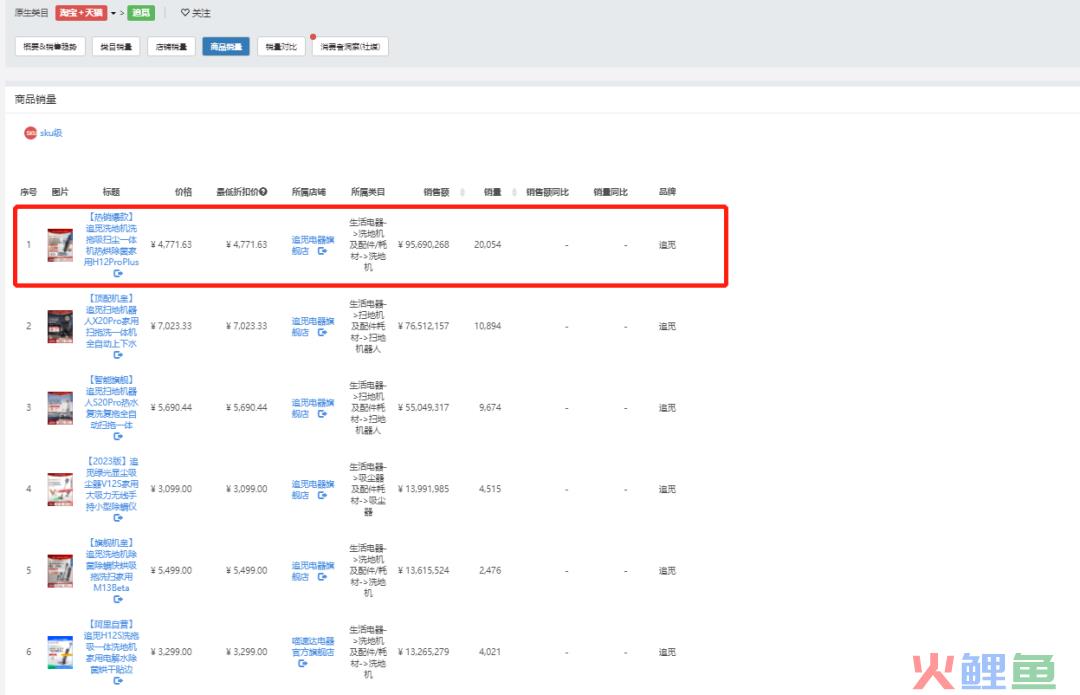The height and width of the screenshot is (695, 1080).
Task: Open external link icon under X20Pro title
Action: tap(118, 355)
